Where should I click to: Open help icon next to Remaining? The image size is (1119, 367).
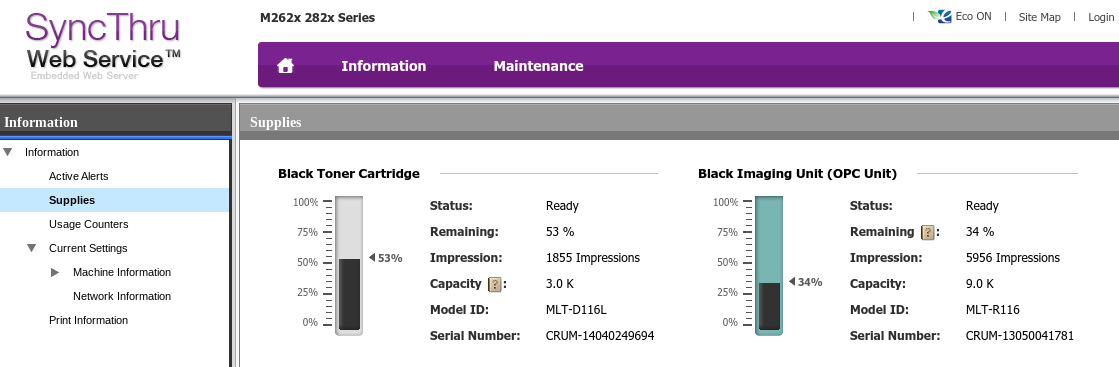pyautogui.click(x=927, y=232)
